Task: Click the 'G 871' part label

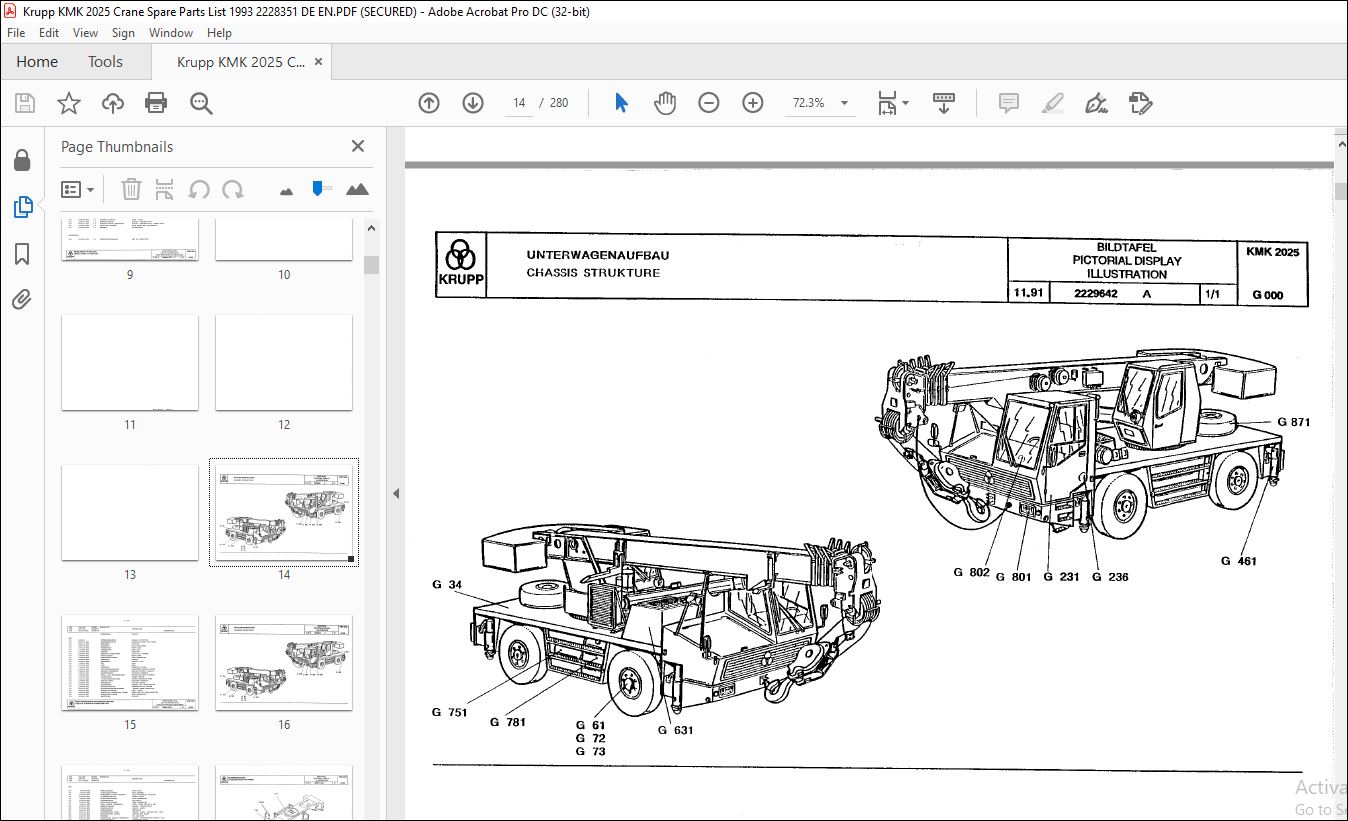Action: 1293,422
